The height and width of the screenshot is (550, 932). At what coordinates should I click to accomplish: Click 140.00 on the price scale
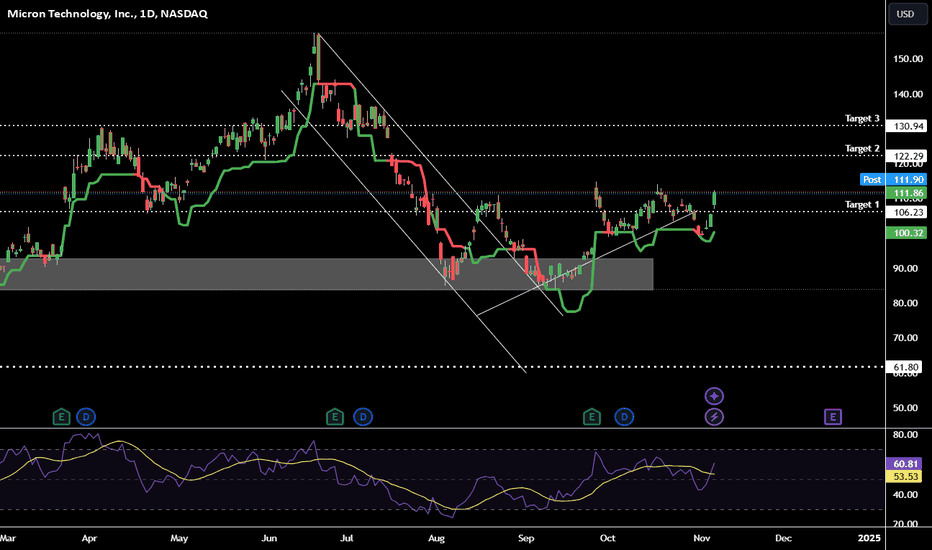pos(908,94)
